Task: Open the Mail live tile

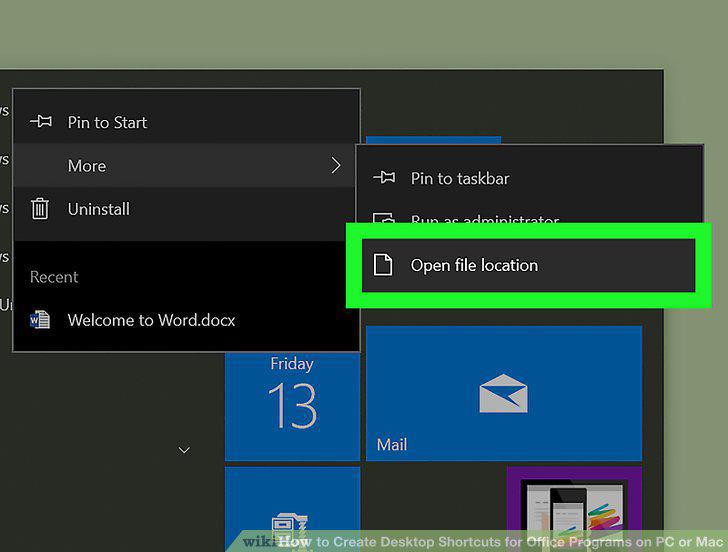Action: [504, 393]
